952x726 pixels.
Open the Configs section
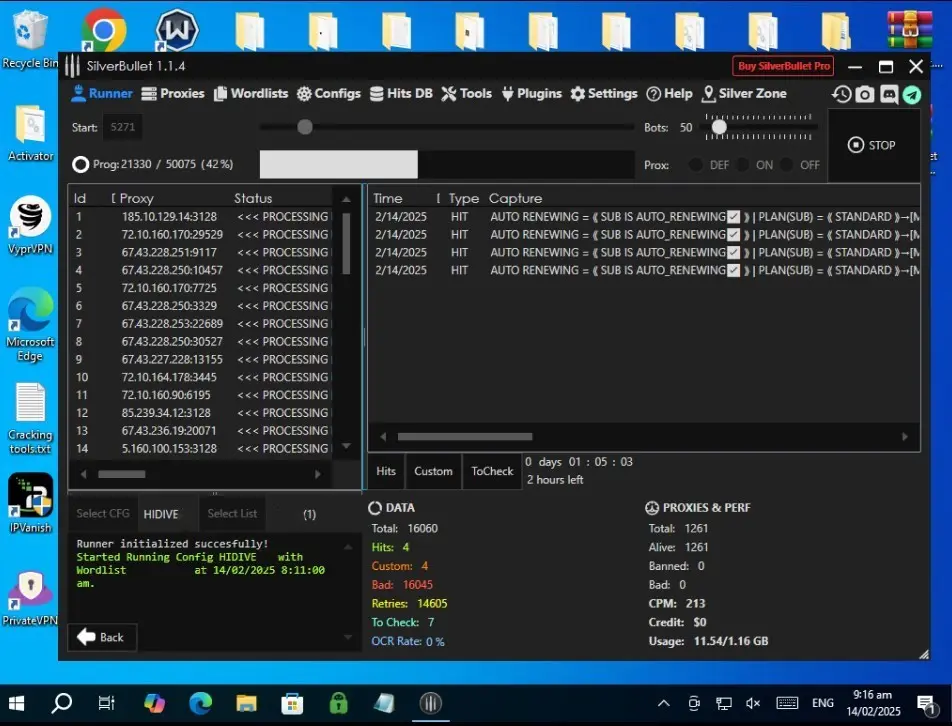pos(328,93)
